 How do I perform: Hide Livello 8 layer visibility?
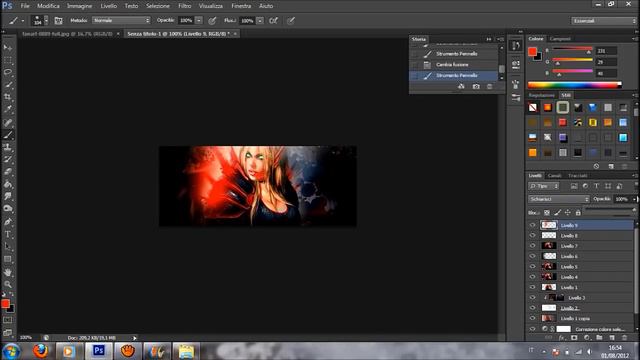click(x=532, y=236)
